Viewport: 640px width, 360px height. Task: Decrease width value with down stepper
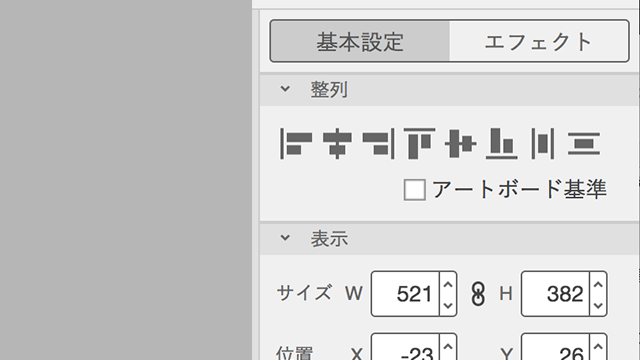tap(448, 305)
